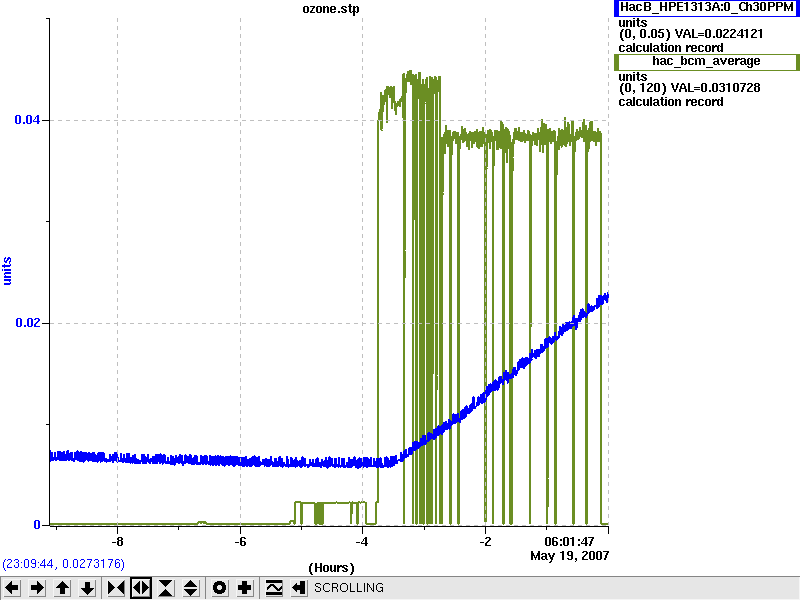800x600 pixels.
Task: Click the wave graph refresh icon
Action: point(274,588)
